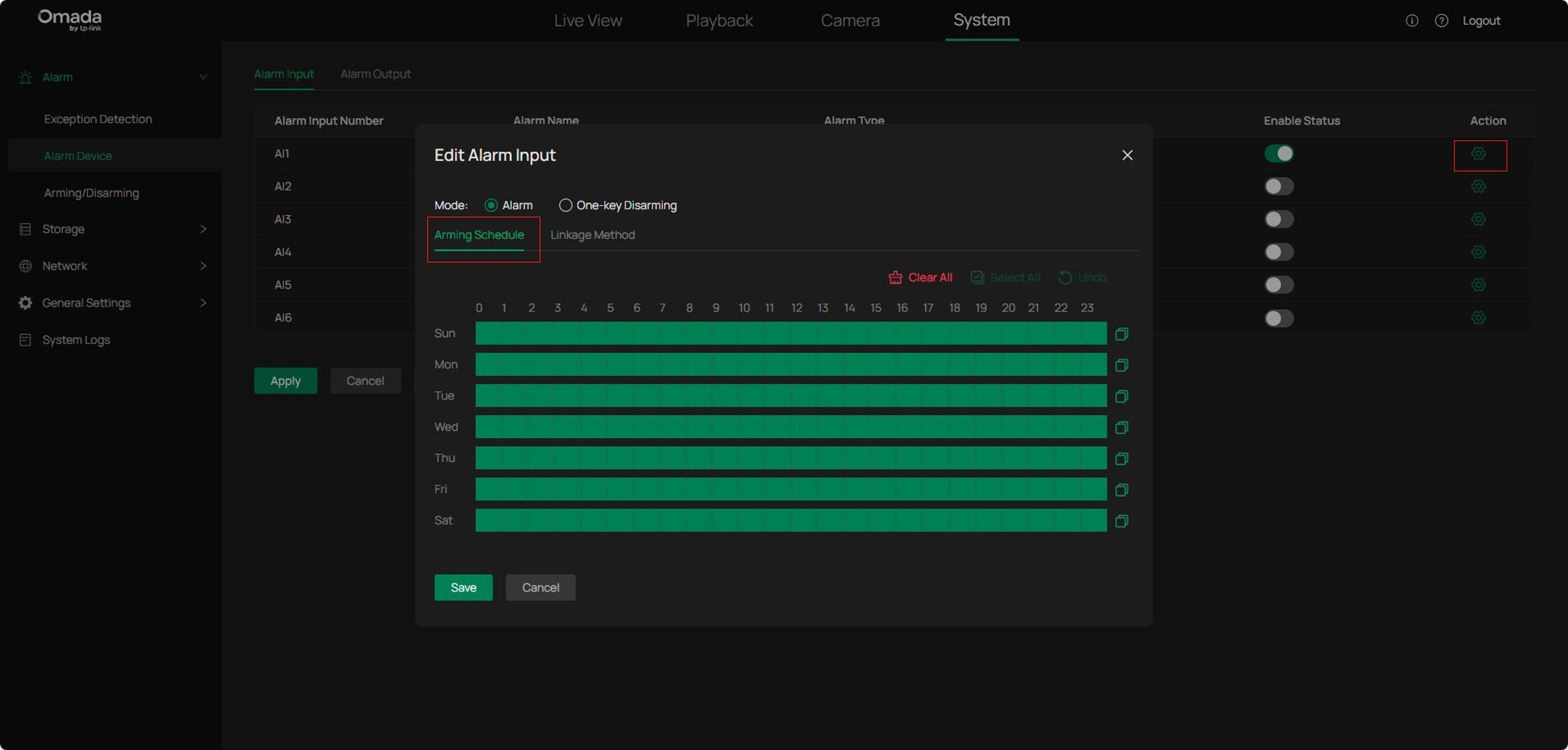Enable the AI6 status switch
Screen dimensions: 1568x750
[x=1279, y=318]
